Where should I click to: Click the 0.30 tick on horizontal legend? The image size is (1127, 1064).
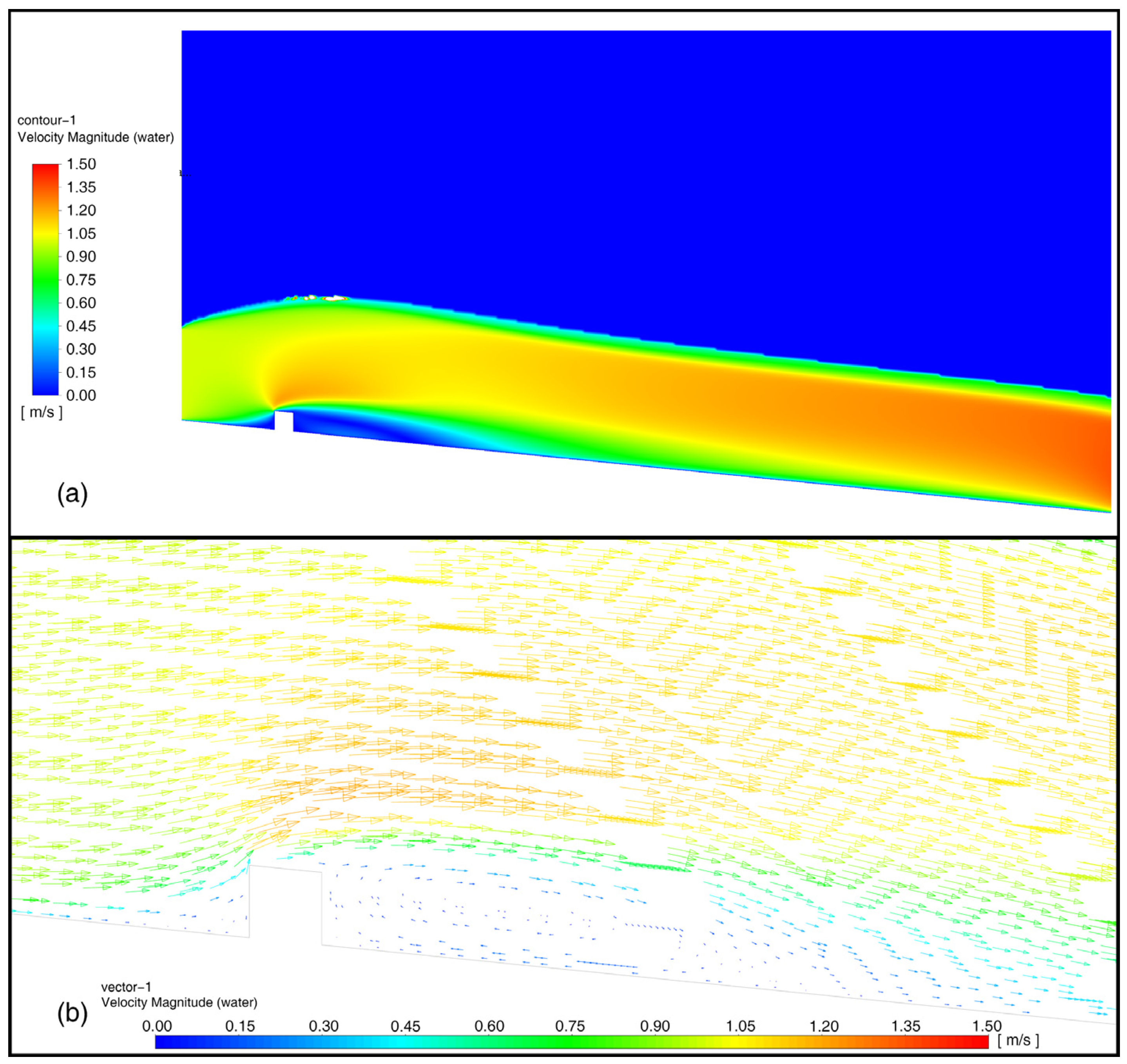pyautogui.click(x=323, y=1026)
